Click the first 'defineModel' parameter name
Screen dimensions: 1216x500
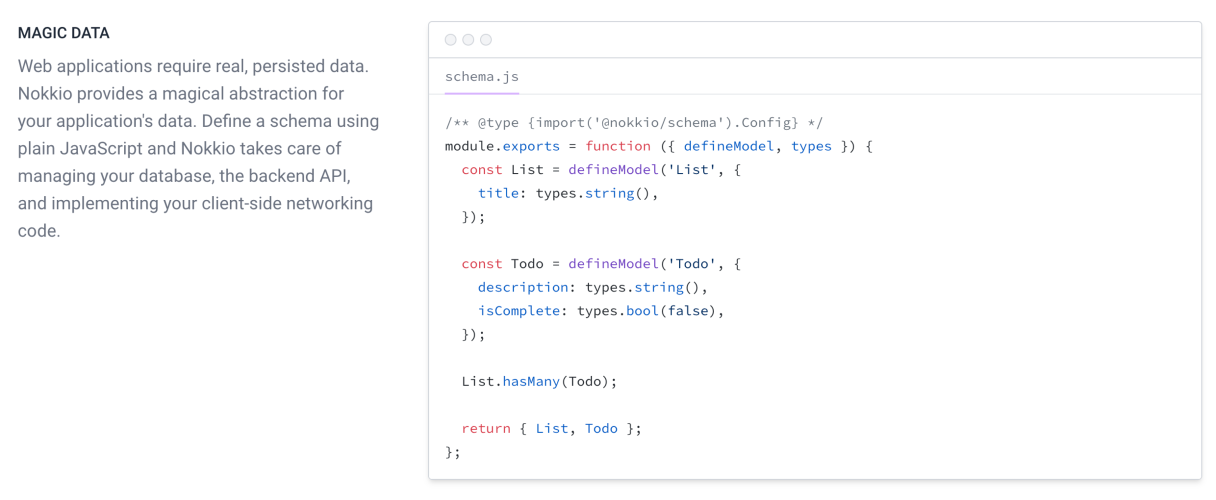[729, 146]
